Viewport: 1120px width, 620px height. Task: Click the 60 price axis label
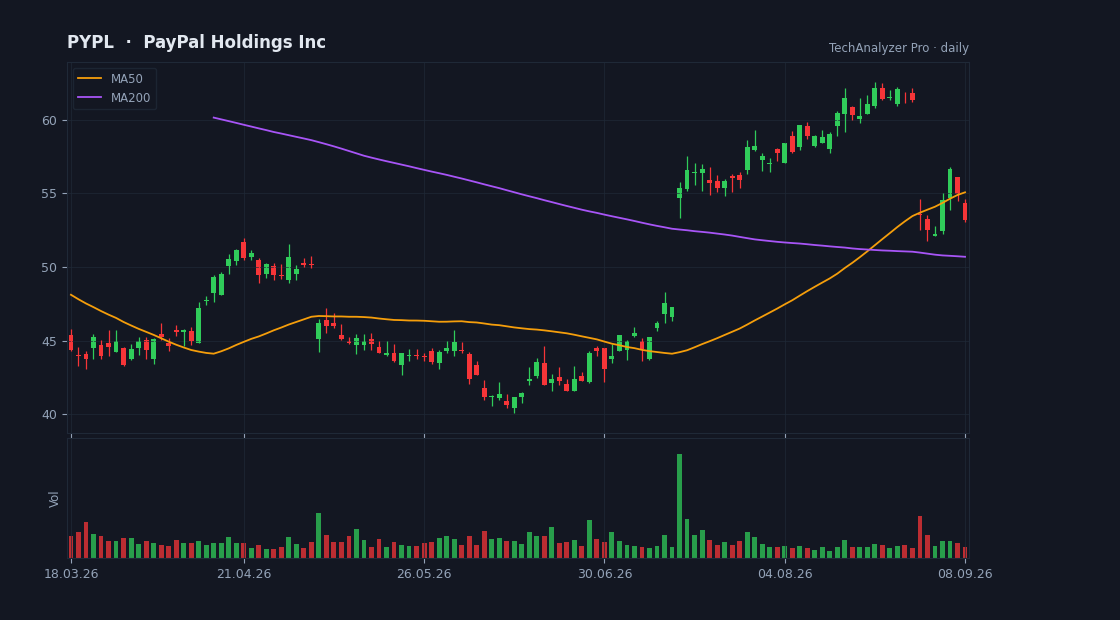click(x=49, y=120)
